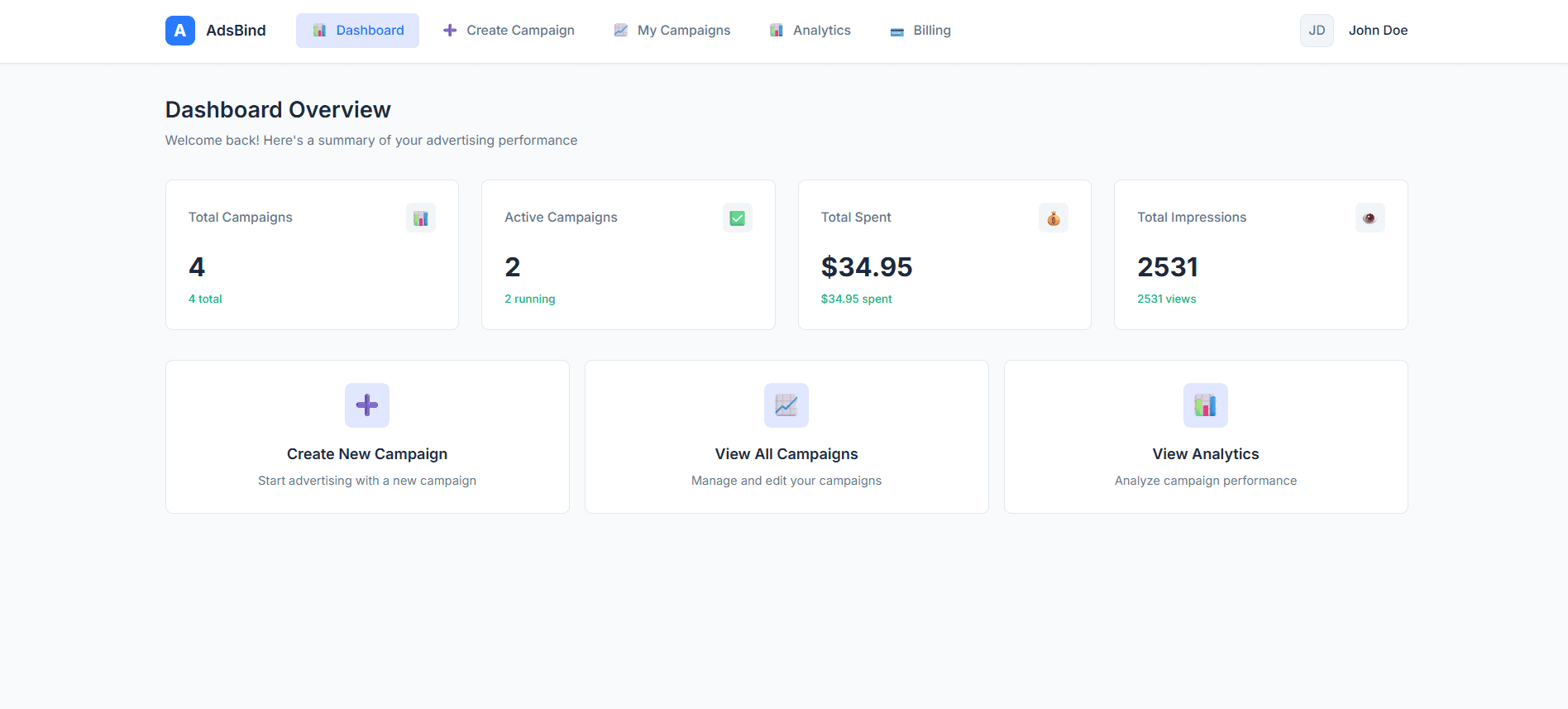1568x709 pixels.
Task: Go to the Create Campaign nav item
Action: (x=508, y=31)
